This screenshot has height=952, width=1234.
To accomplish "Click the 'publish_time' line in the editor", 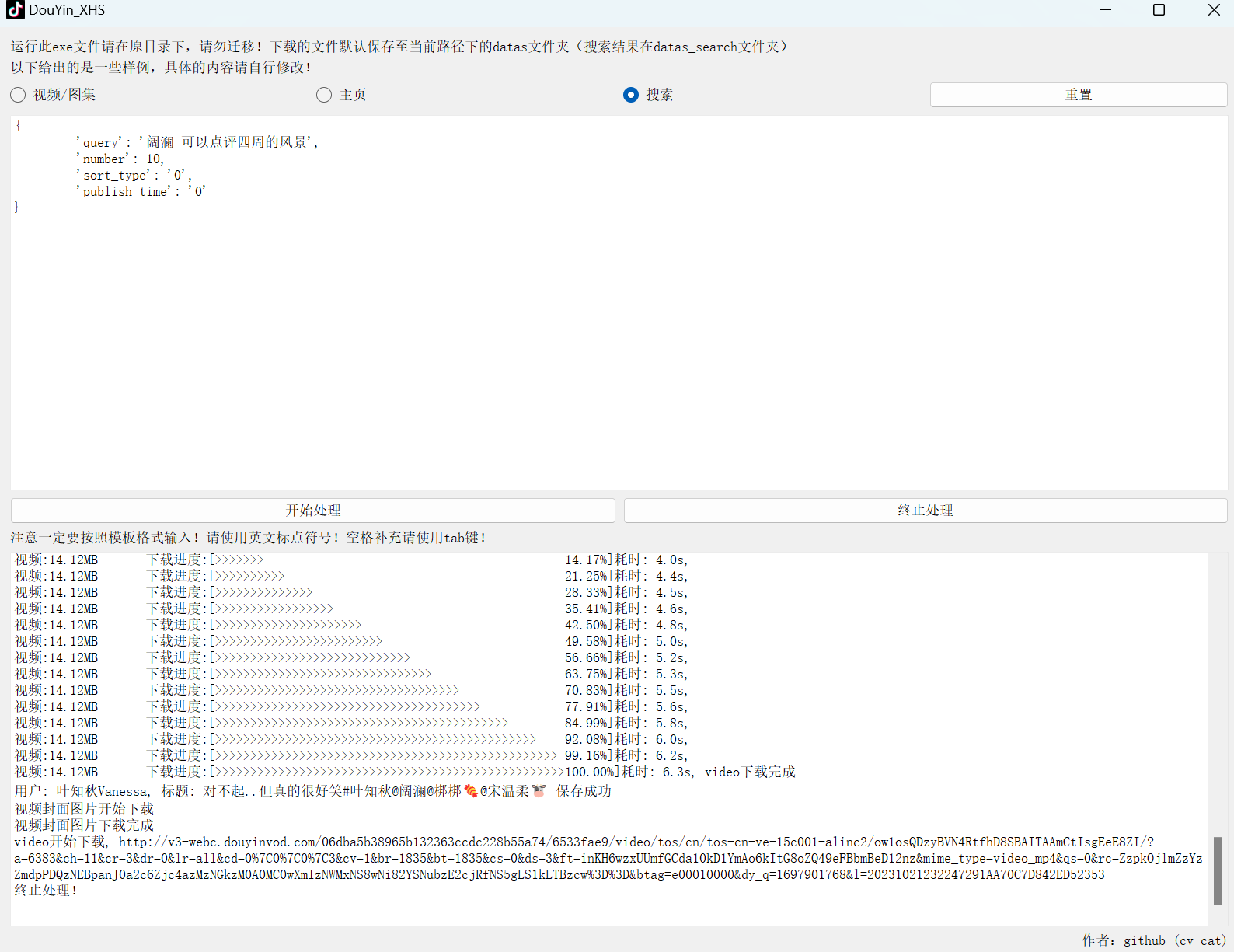I will [x=141, y=191].
